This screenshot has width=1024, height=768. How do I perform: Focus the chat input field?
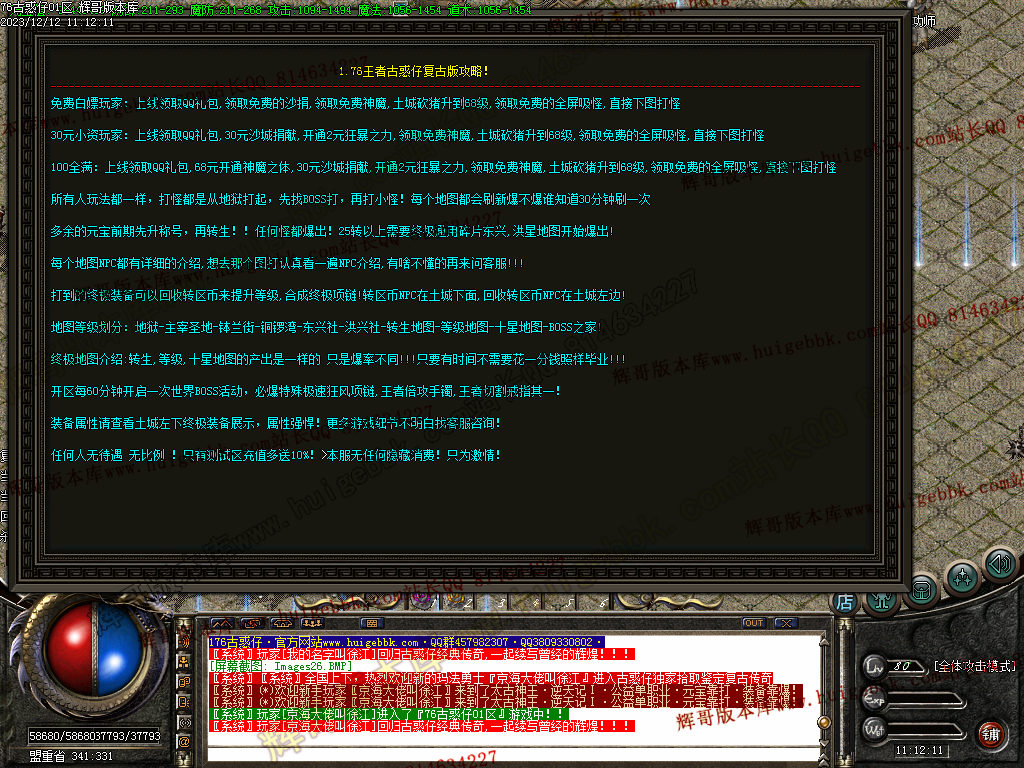[513, 754]
